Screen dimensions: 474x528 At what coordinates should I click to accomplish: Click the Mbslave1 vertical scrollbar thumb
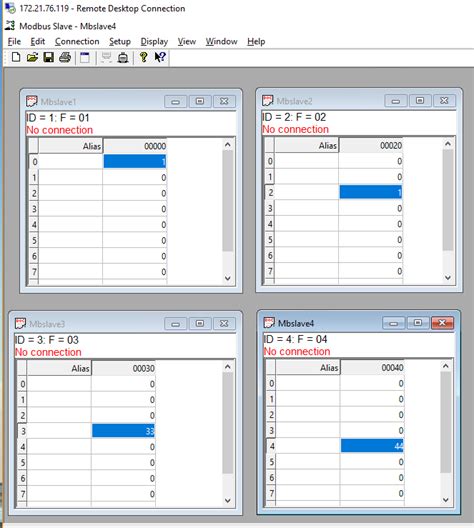point(228,200)
